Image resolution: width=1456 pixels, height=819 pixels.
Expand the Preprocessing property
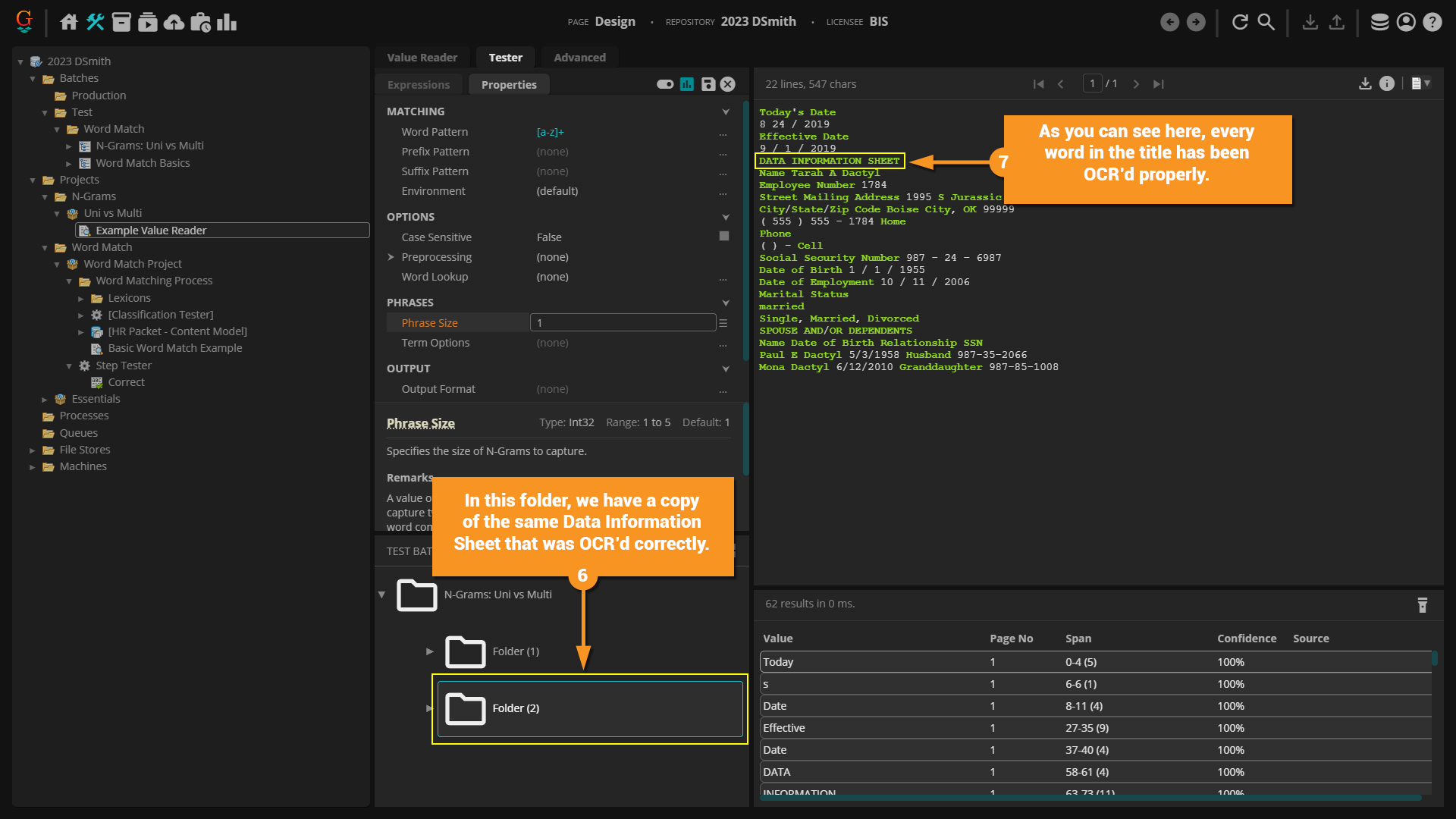tap(391, 257)
